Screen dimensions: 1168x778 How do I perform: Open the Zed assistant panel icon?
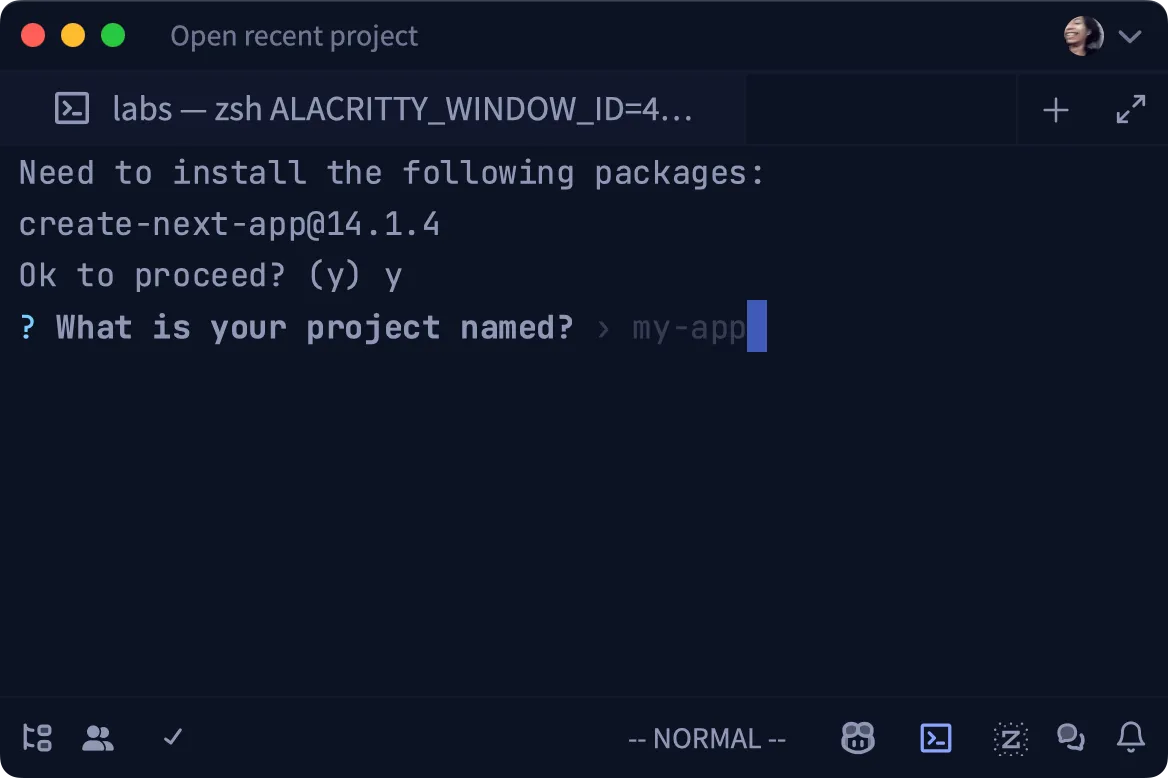[x=1010, y=738]
